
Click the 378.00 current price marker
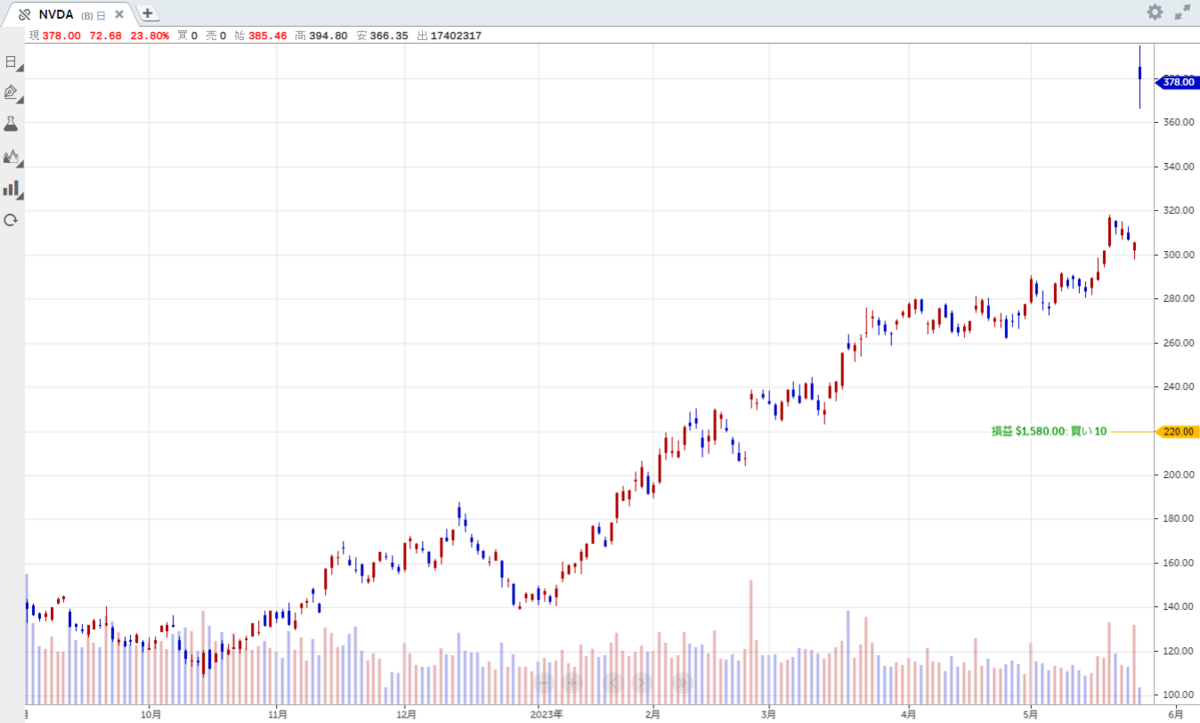point(1176,83)
